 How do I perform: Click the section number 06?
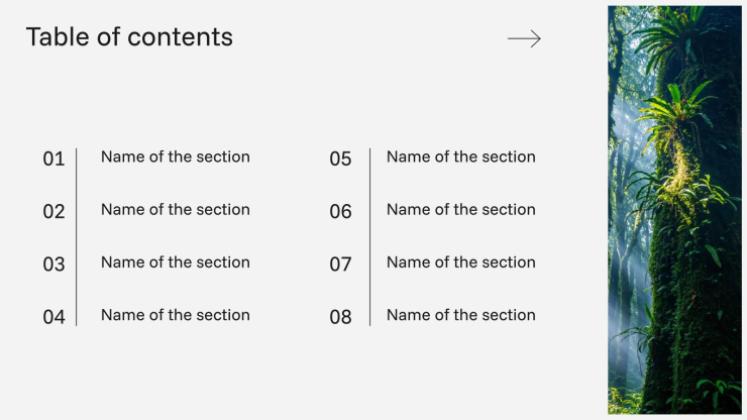[x=341, y=212]
